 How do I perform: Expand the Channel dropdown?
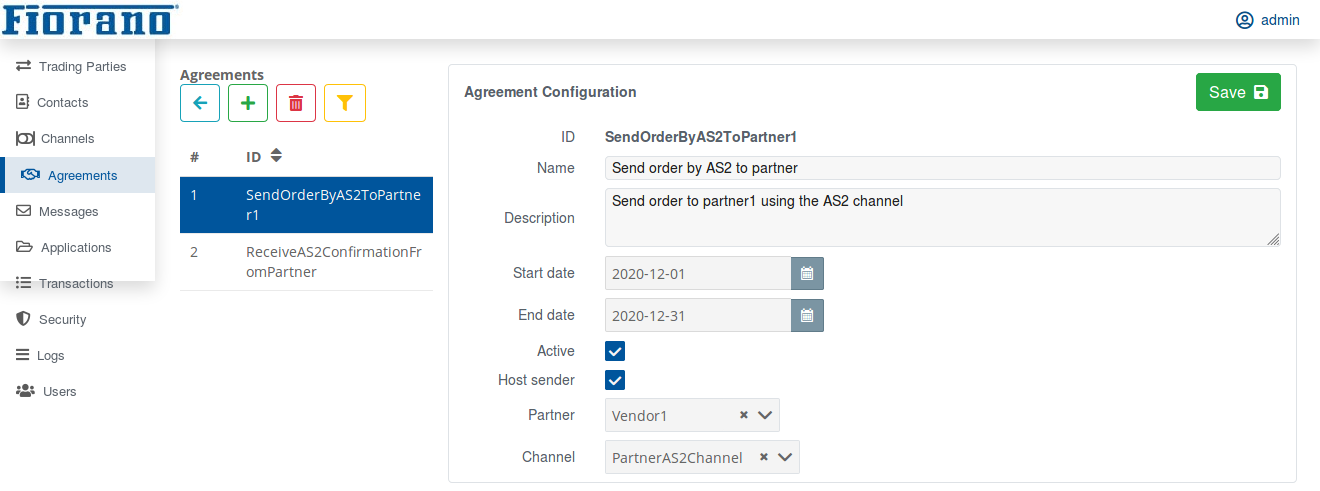click(x=785, y=457)
